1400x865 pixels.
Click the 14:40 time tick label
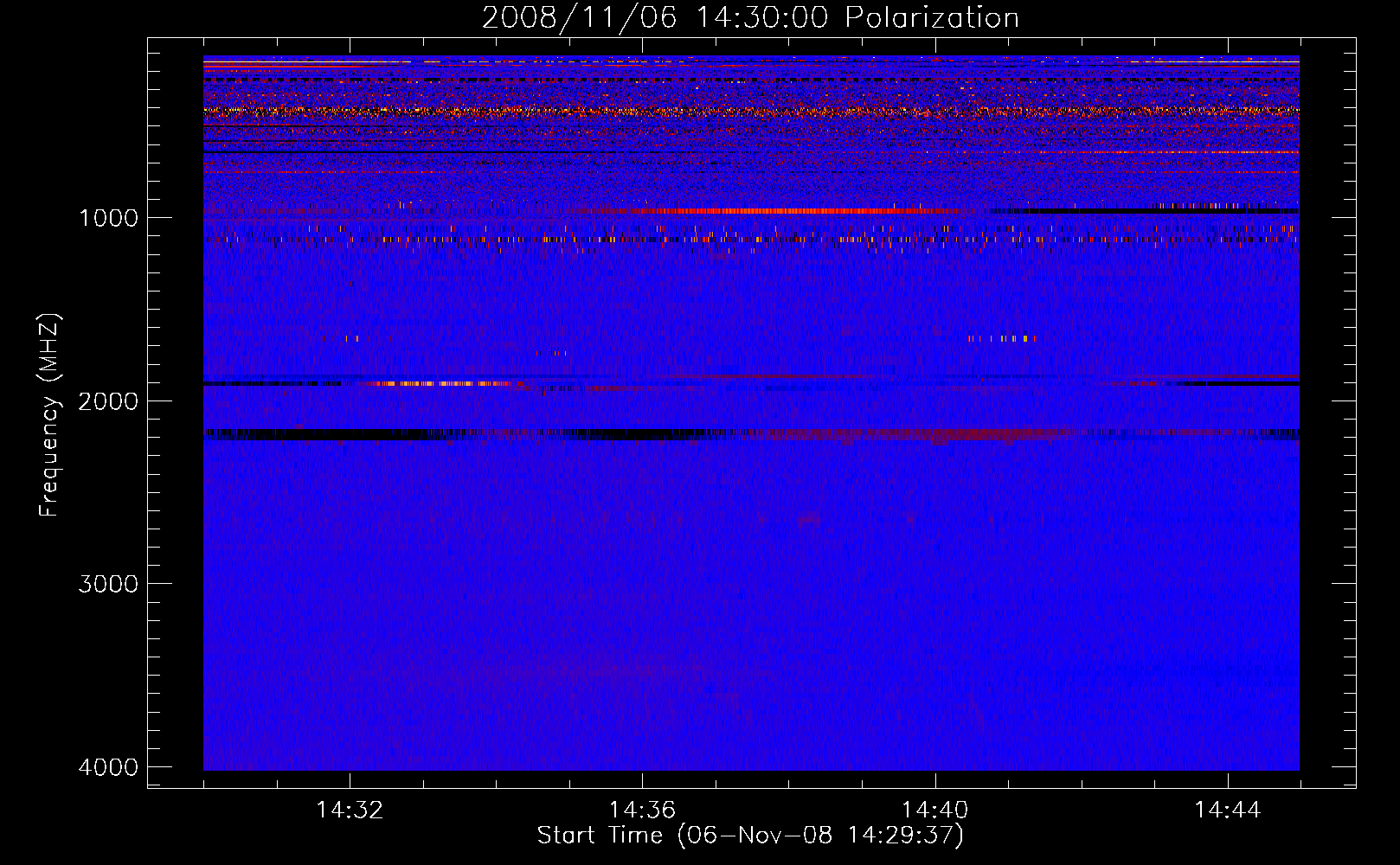[934, 811]
